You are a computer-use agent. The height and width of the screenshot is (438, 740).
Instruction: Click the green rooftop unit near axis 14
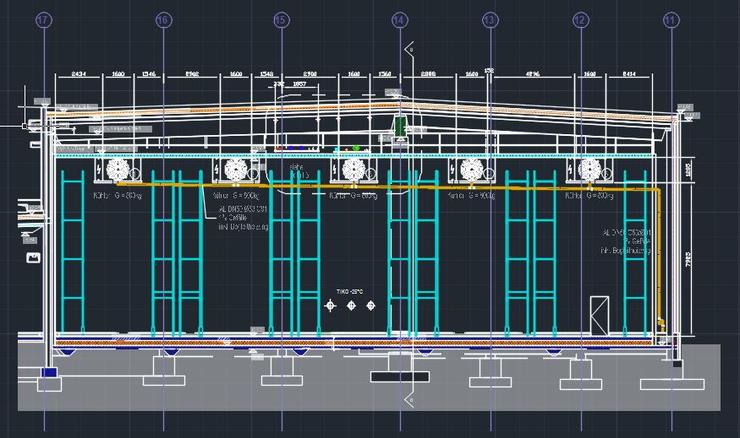399,126
